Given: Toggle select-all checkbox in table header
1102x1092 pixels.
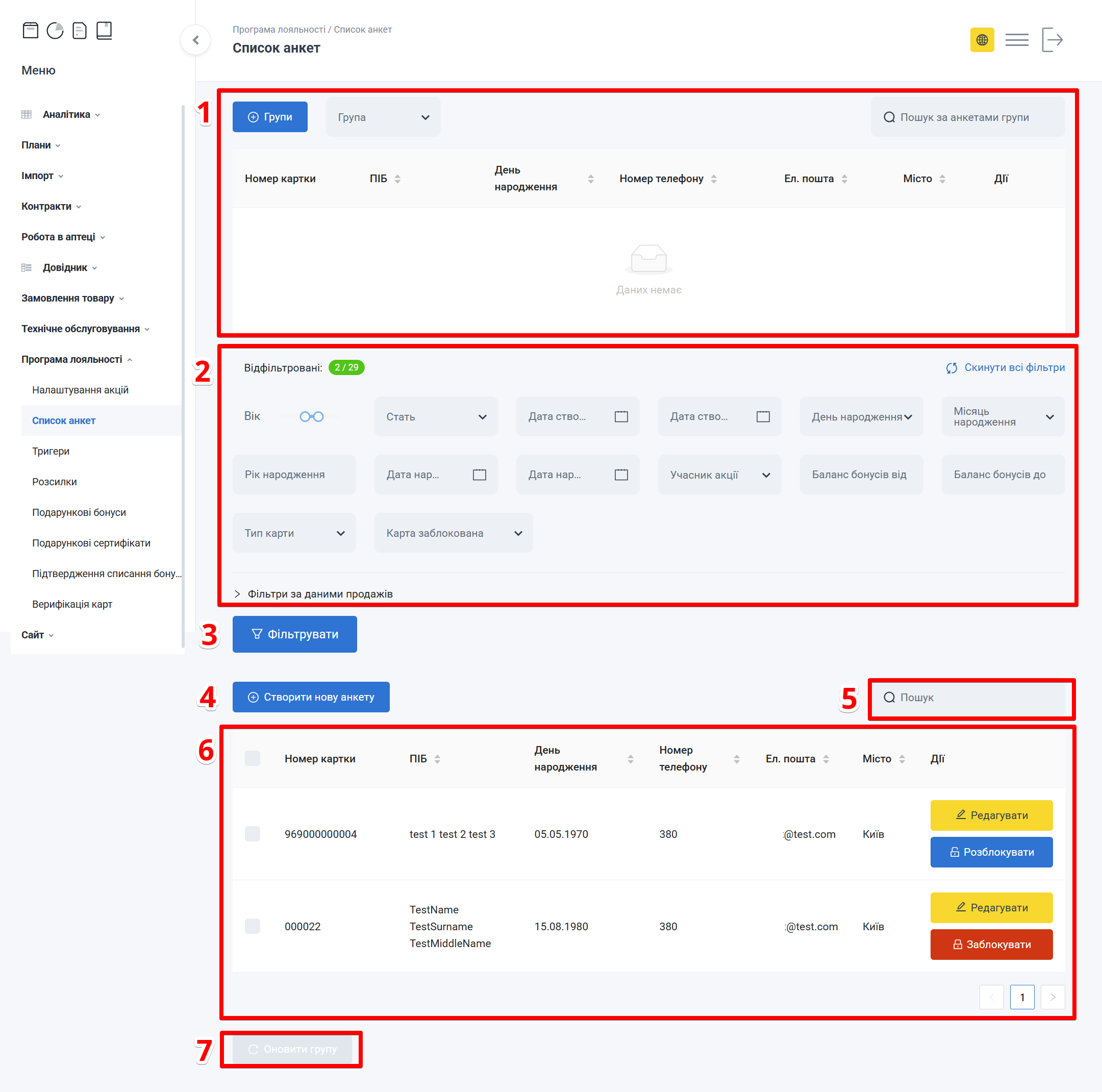Looking at the screenshot, I should click(252, 759).
